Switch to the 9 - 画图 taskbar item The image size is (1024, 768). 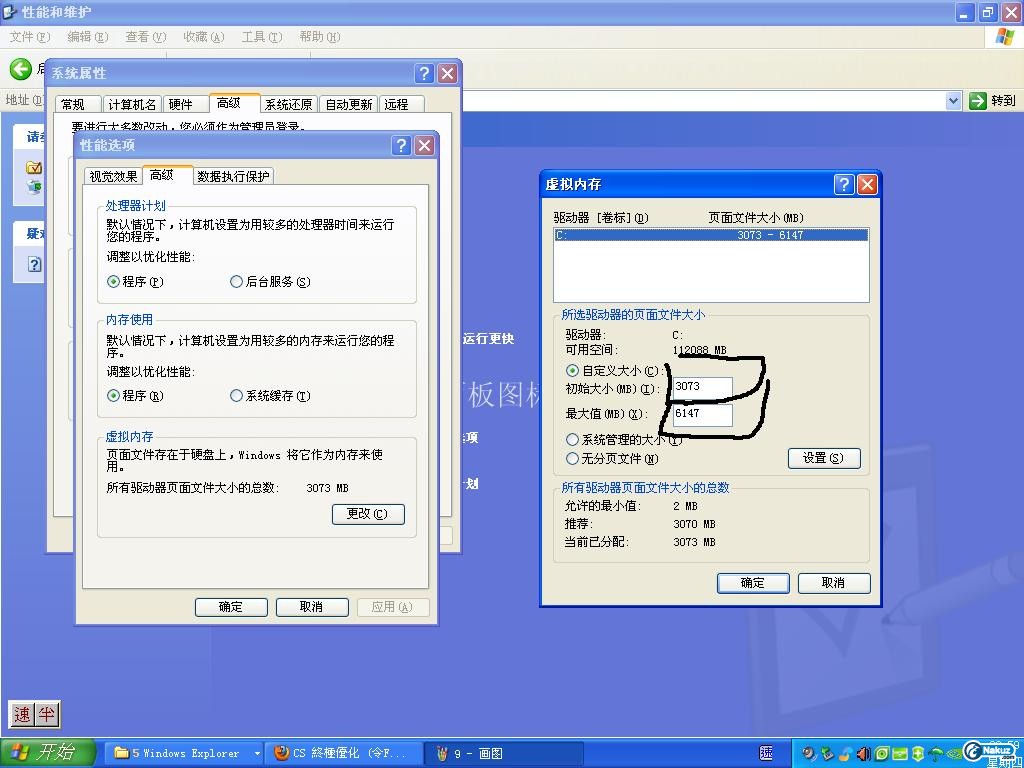point(503,753)
